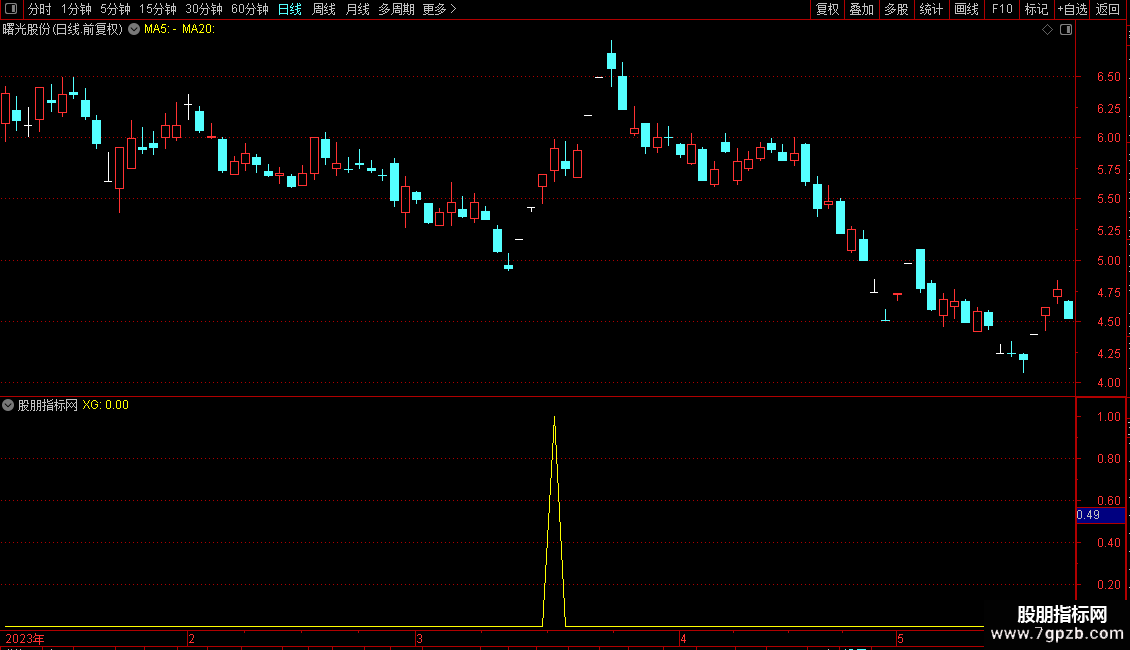Click the 返回 back button
The image size is (1130, 650).
point(1108,9)
